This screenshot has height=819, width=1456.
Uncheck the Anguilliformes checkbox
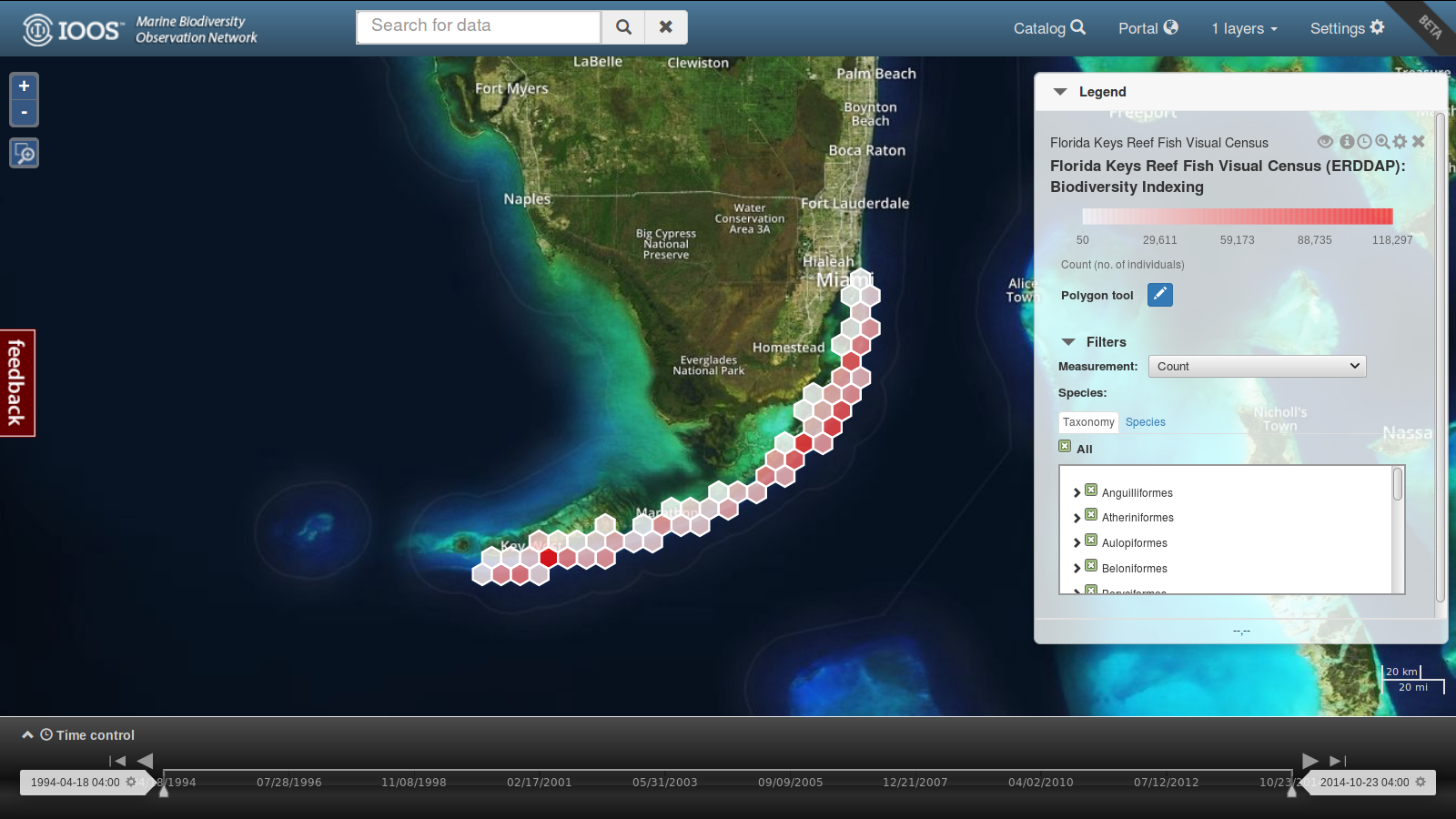[x=1091, y=490]
